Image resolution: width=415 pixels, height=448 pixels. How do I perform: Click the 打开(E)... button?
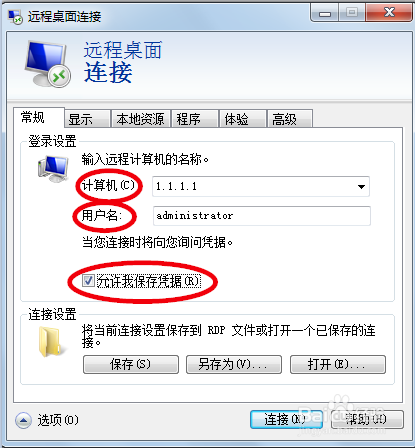[338, 364]
